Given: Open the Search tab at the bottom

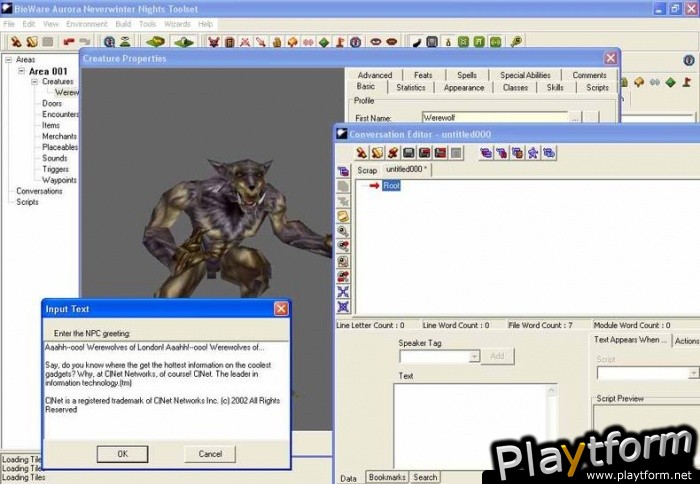Looking at the screenshot, I should click(x=425, y=477).
